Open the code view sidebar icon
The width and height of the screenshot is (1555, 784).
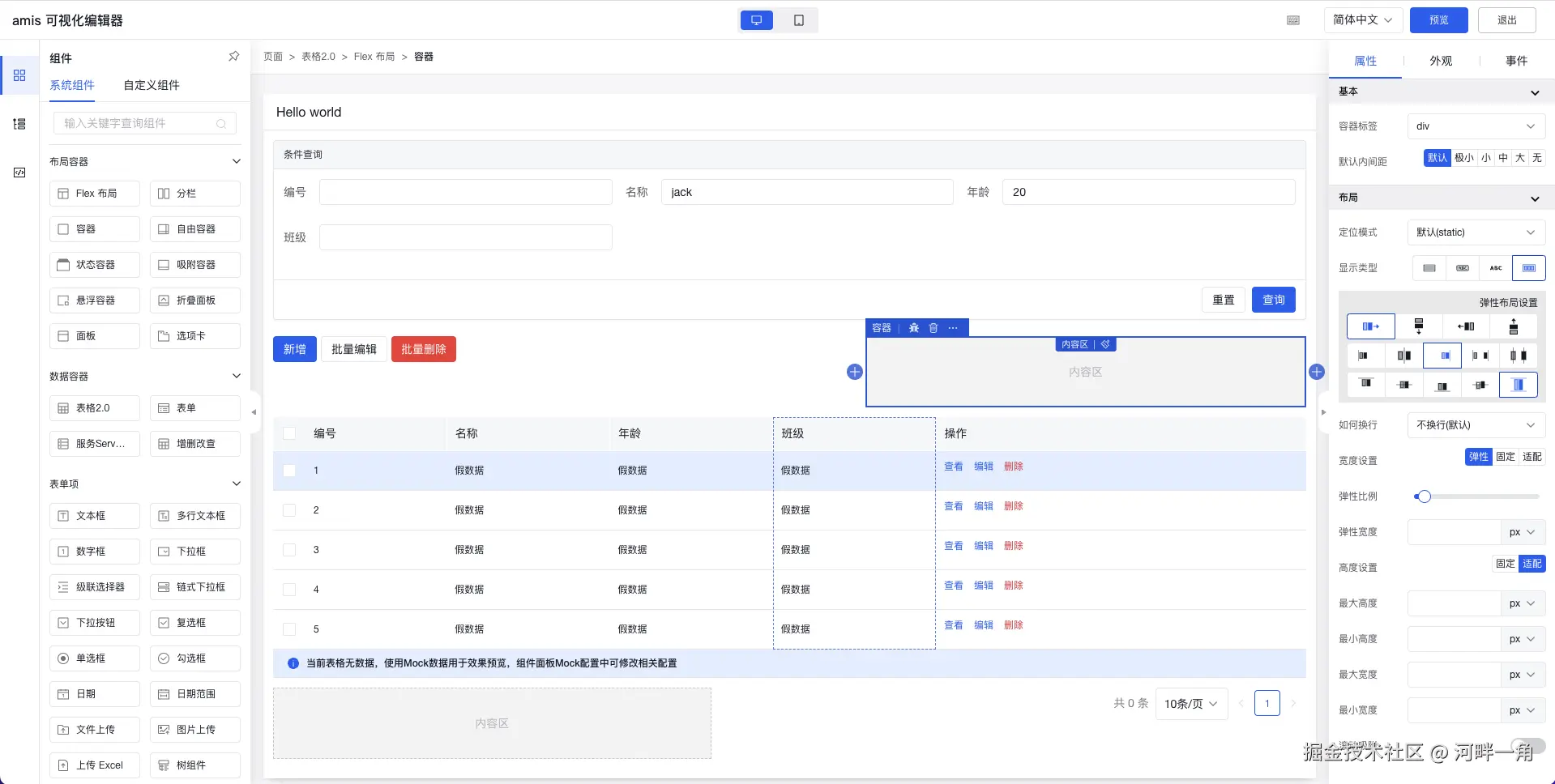tap(19, 173)
